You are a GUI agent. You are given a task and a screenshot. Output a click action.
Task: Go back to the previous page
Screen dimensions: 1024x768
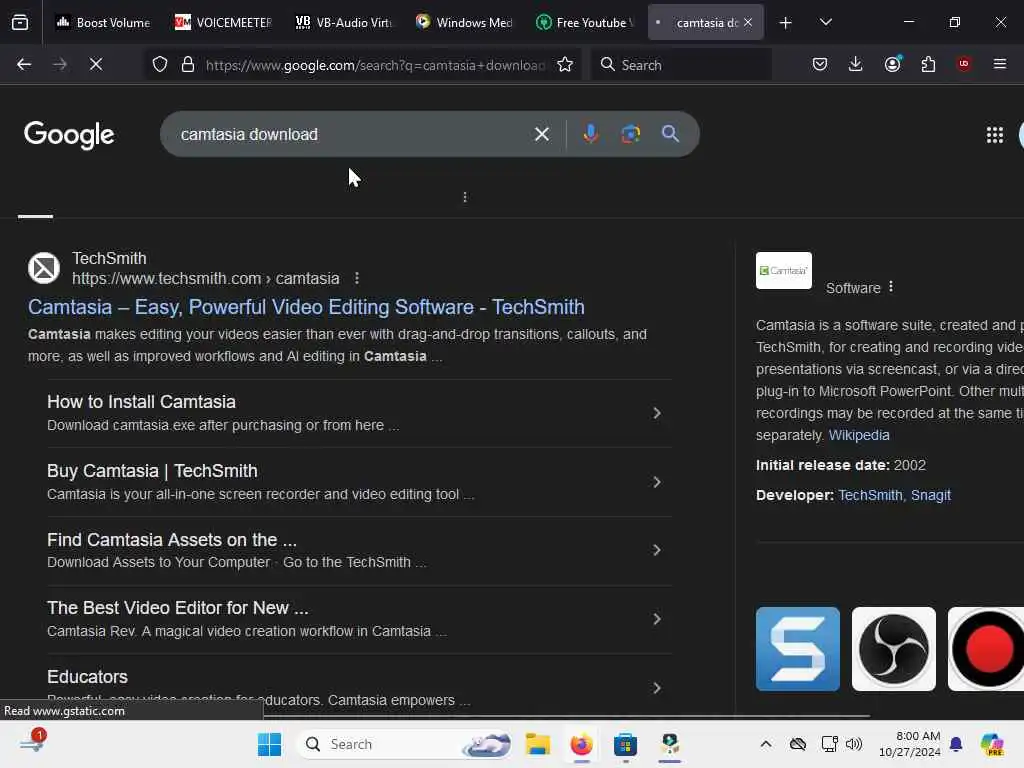[24, 64]
